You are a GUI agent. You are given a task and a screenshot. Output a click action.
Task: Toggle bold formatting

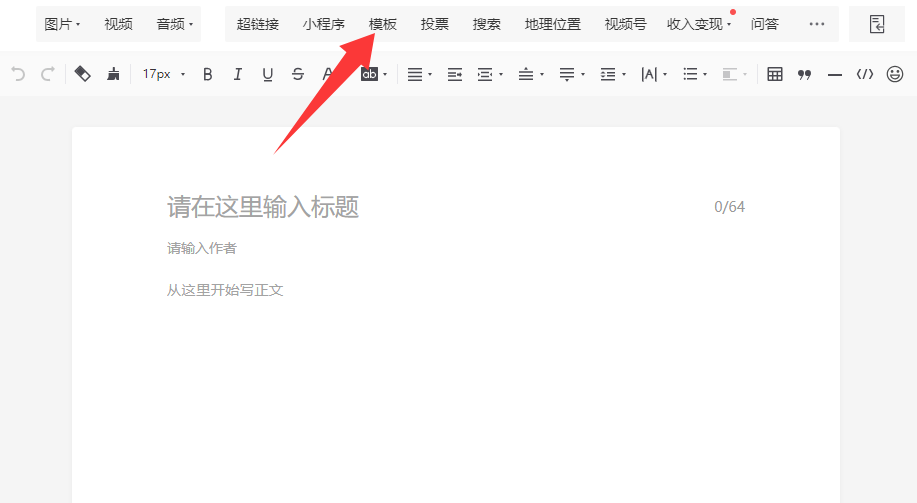(x=207, y=74)
